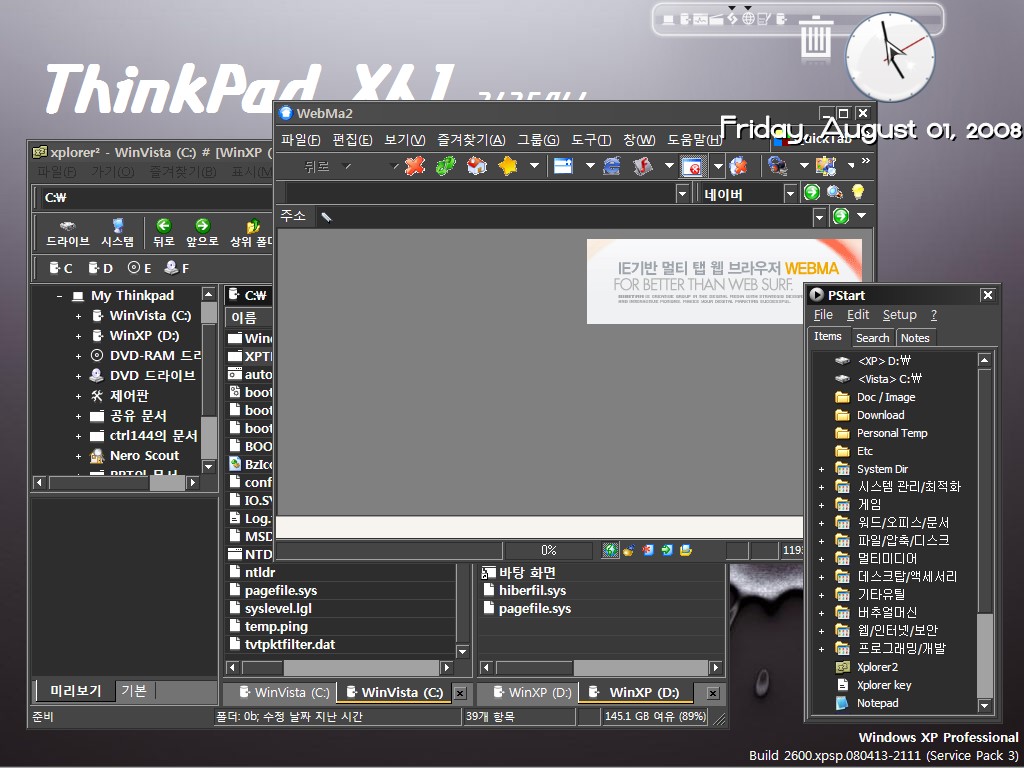Image resolution: width=1024 pixels, height=768 pixels.
Task: Open Personal Temp folder in PStart
Action: 882,433
